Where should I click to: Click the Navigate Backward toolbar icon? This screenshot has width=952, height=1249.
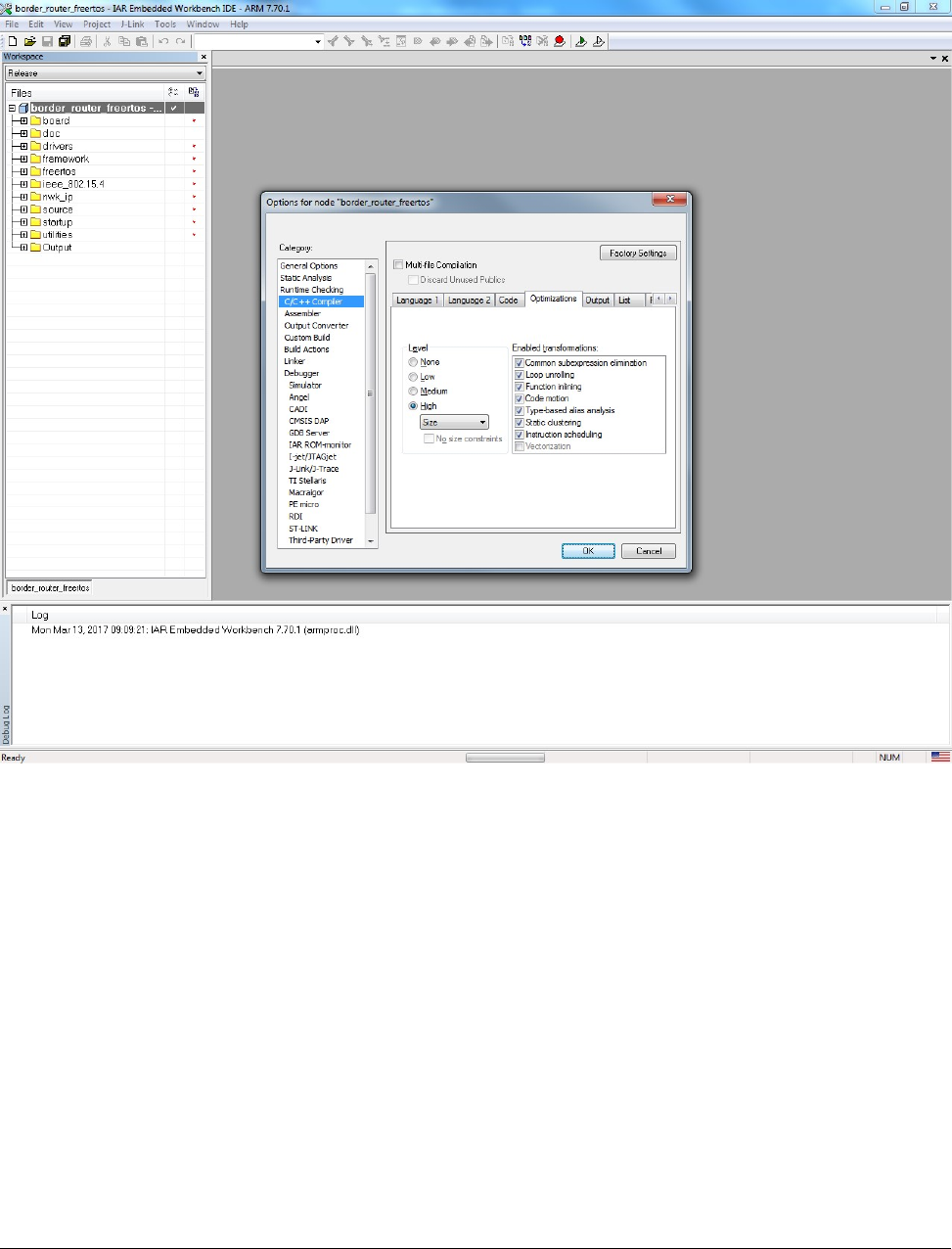tap(470, 41)
